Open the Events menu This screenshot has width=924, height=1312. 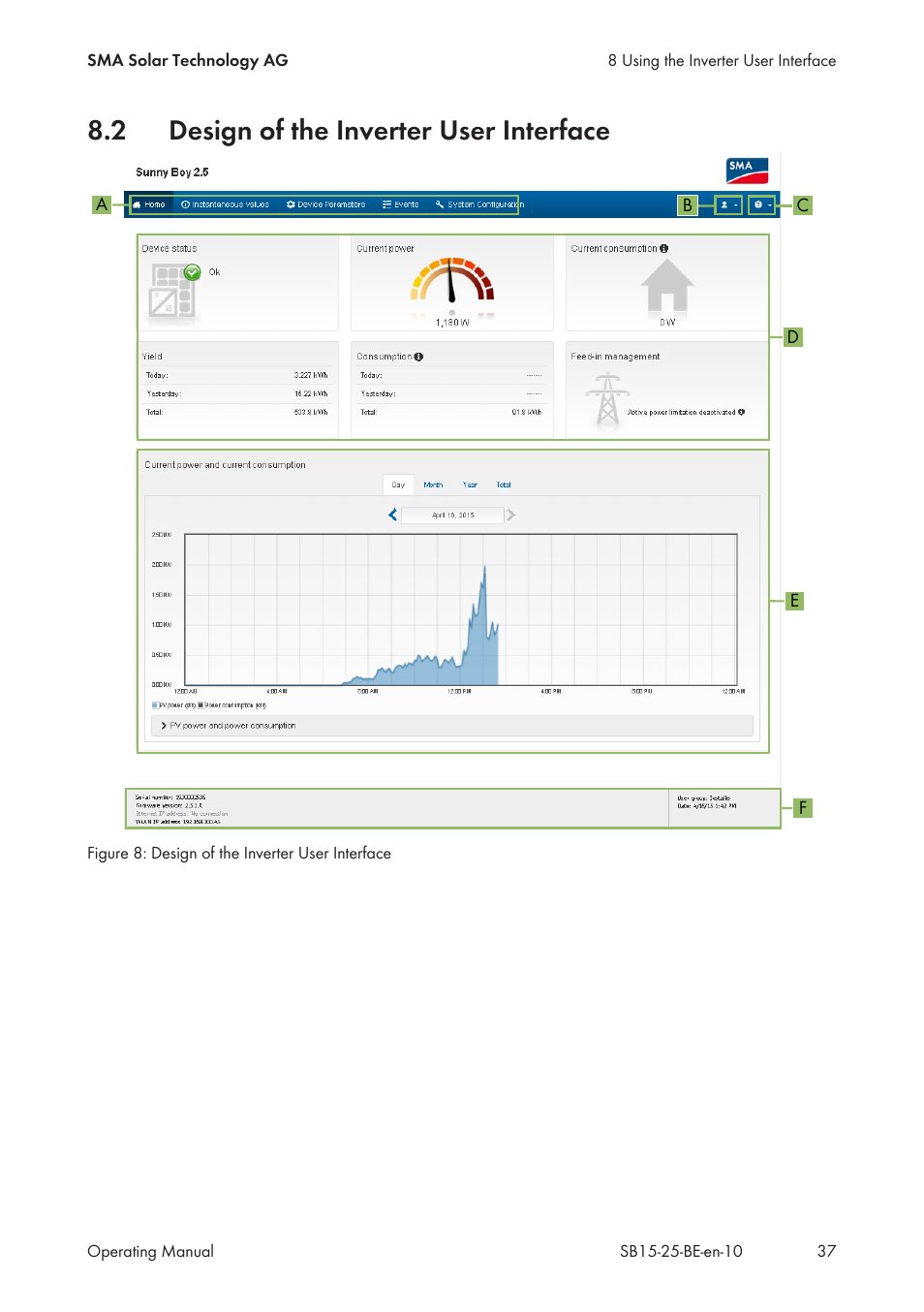tap(400, 204)
